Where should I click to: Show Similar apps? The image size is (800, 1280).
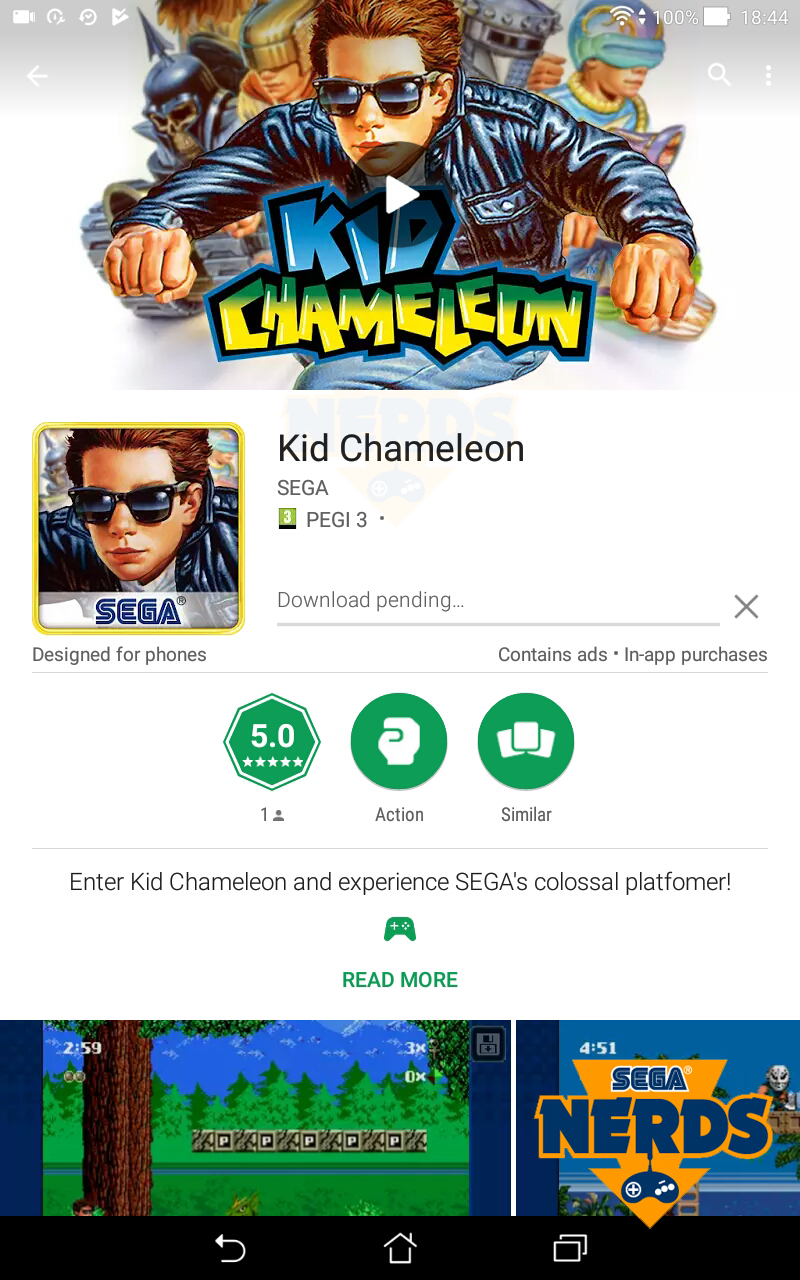click(x=526, y=742)
